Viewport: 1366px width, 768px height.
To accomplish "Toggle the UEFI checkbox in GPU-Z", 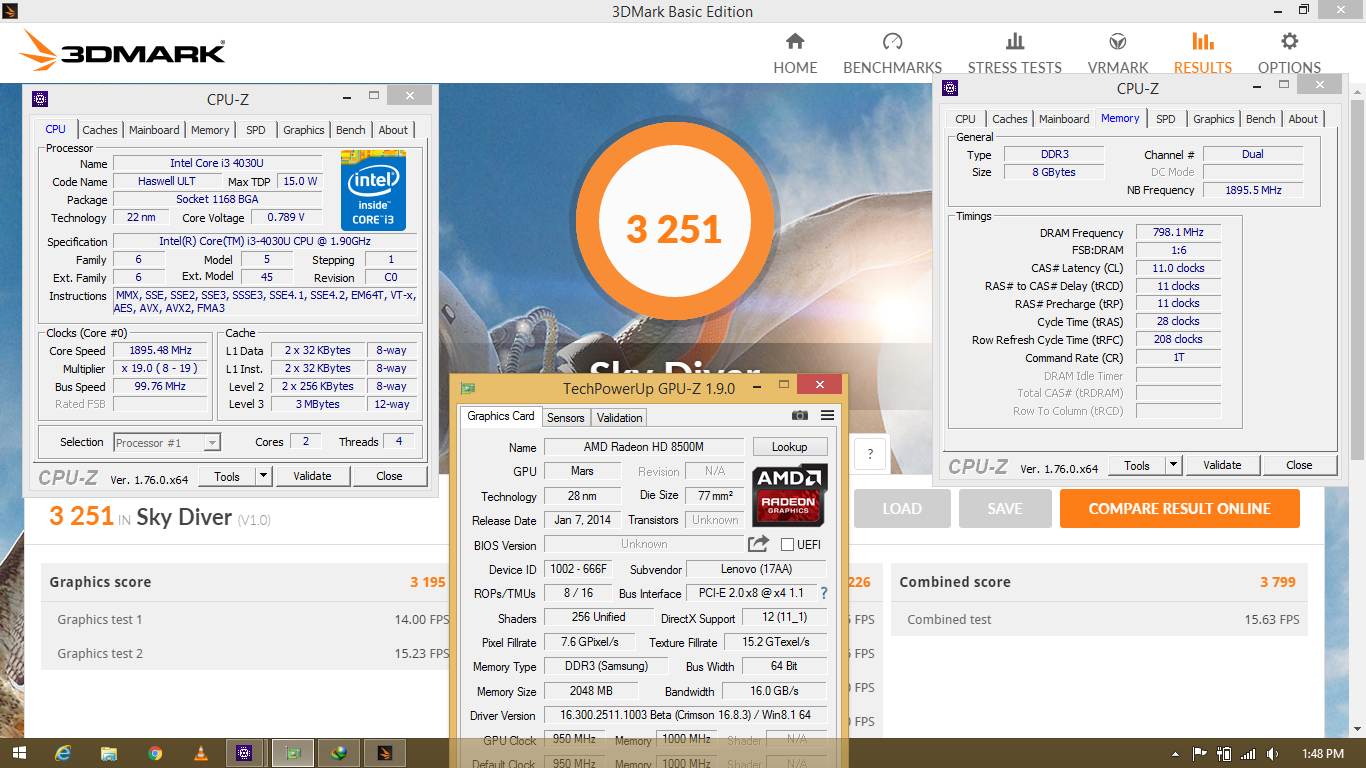I will (787, 544).
